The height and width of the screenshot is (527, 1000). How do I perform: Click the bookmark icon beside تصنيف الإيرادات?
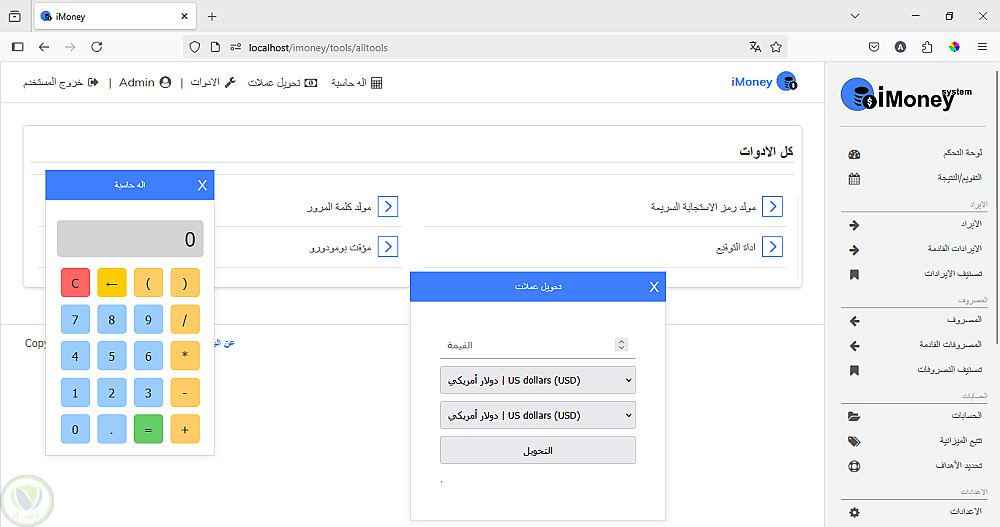tap(854, 274)
